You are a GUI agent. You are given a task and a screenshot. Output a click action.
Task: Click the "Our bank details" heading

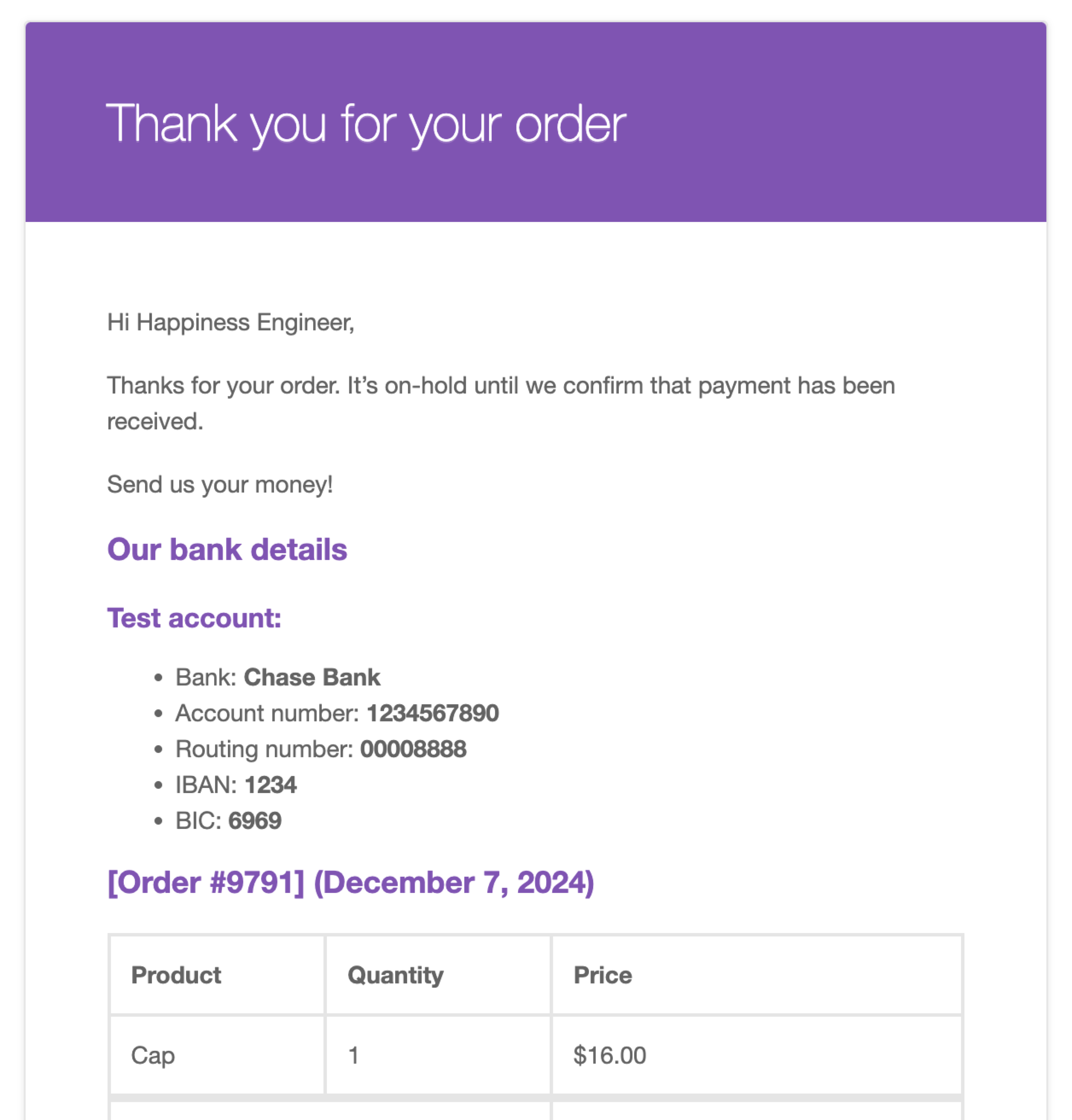(227, 550)
